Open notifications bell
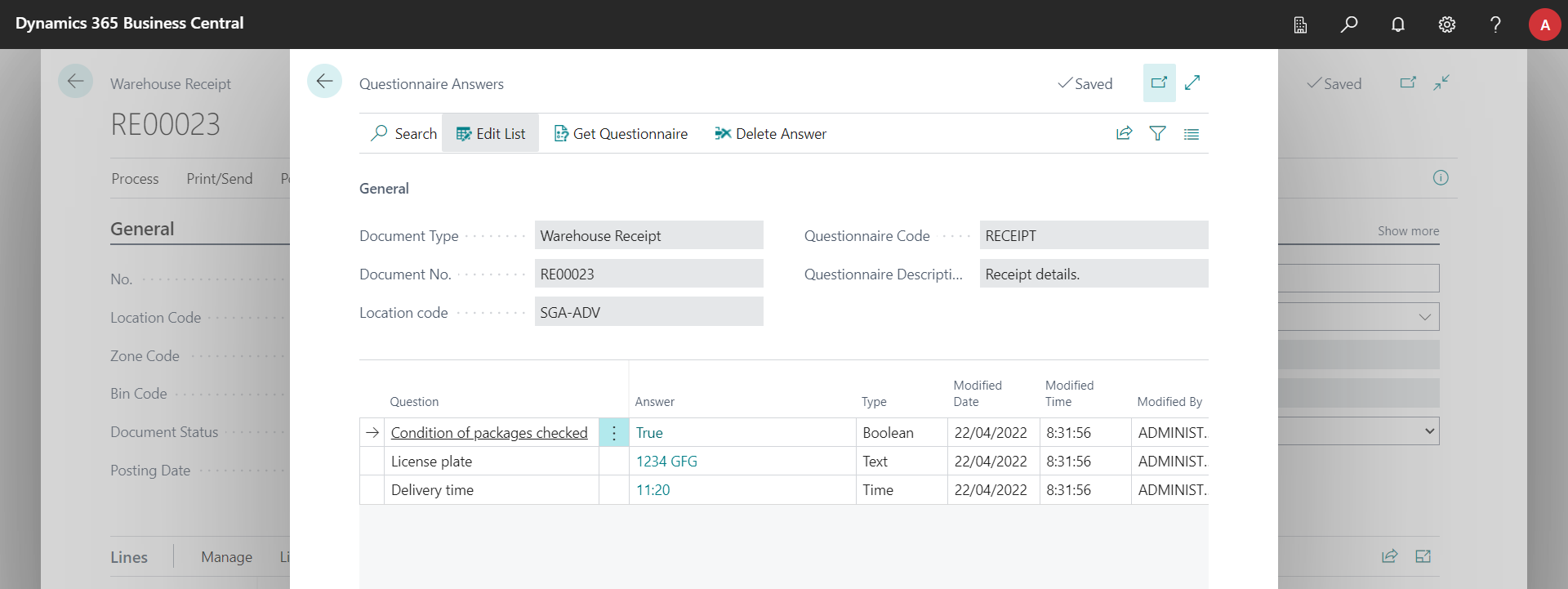Screen dimensions: 1568x589 [x=1398, y=25]
